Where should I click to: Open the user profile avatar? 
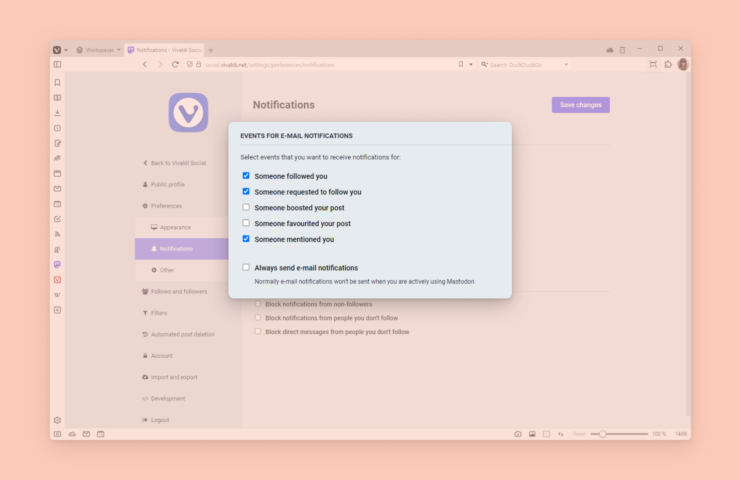[x=683, y=64]
